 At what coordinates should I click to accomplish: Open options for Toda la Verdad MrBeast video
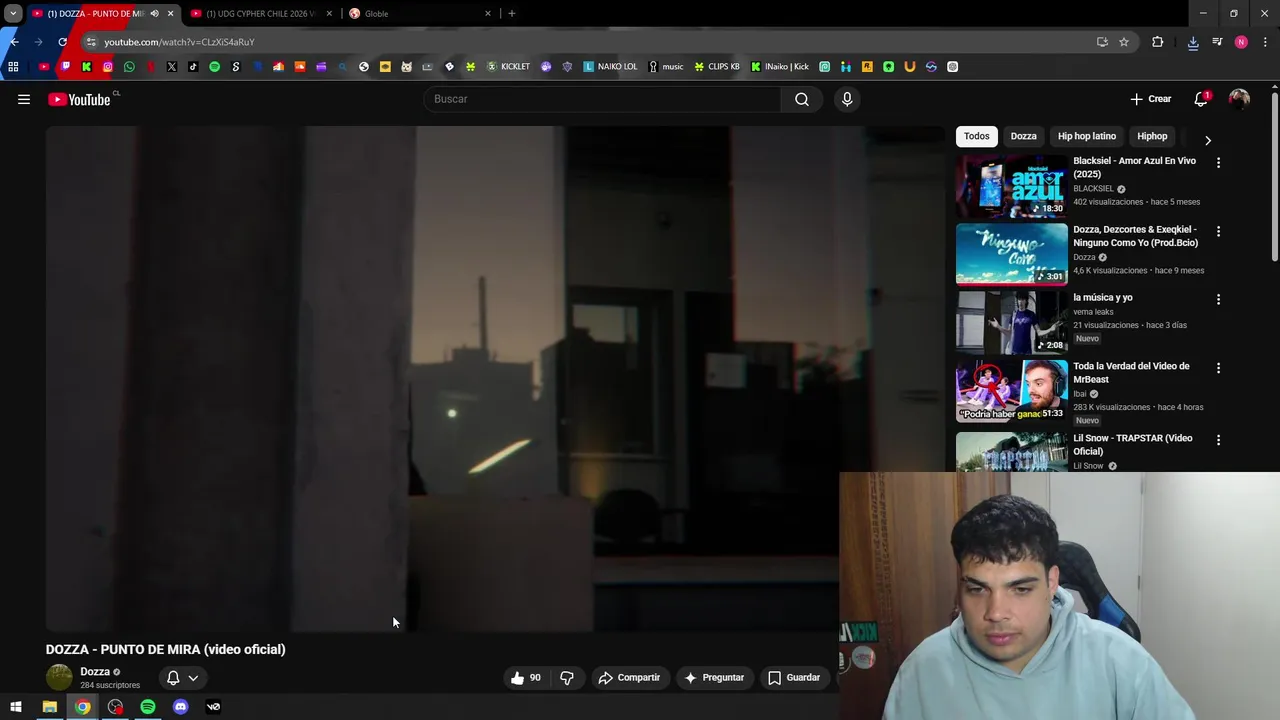tap(1218, 368)
